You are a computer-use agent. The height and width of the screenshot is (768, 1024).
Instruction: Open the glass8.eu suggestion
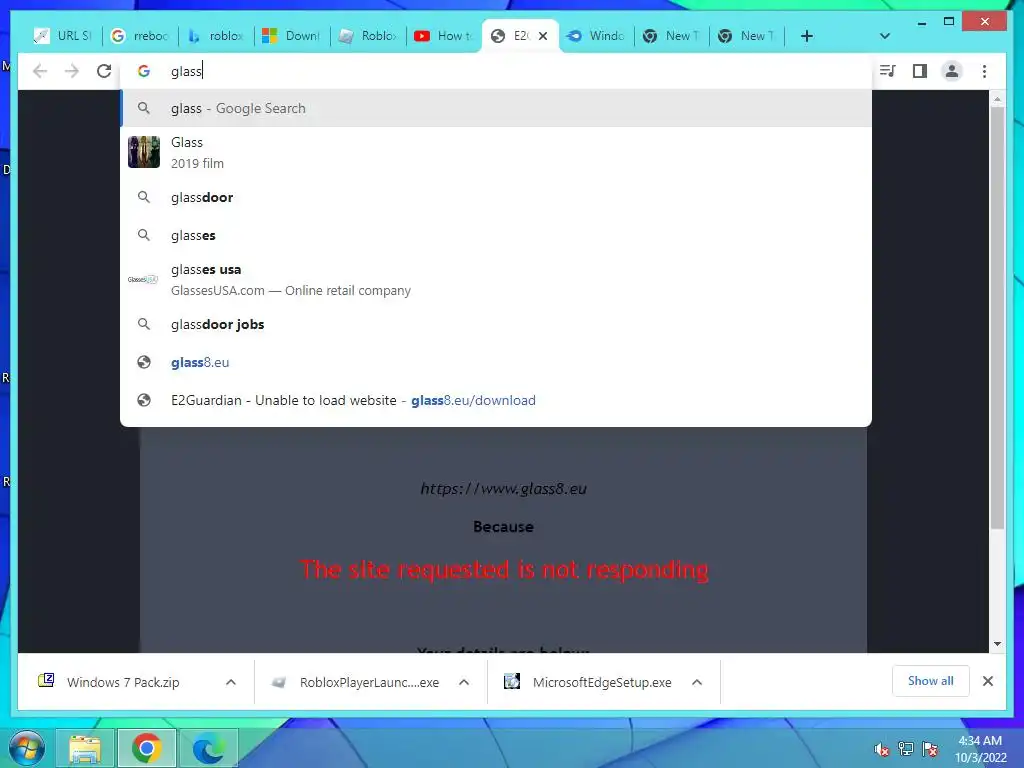(x=496, y=362)
